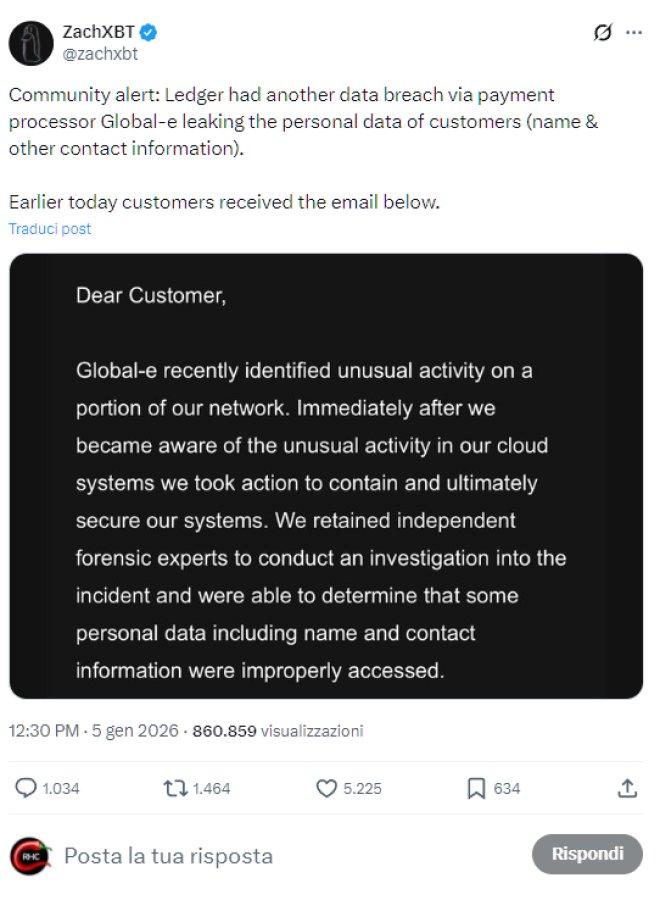Viewport: 660px width, 900px height.
Task: Click the ZachXBT display name
Action: coord(100,32)
